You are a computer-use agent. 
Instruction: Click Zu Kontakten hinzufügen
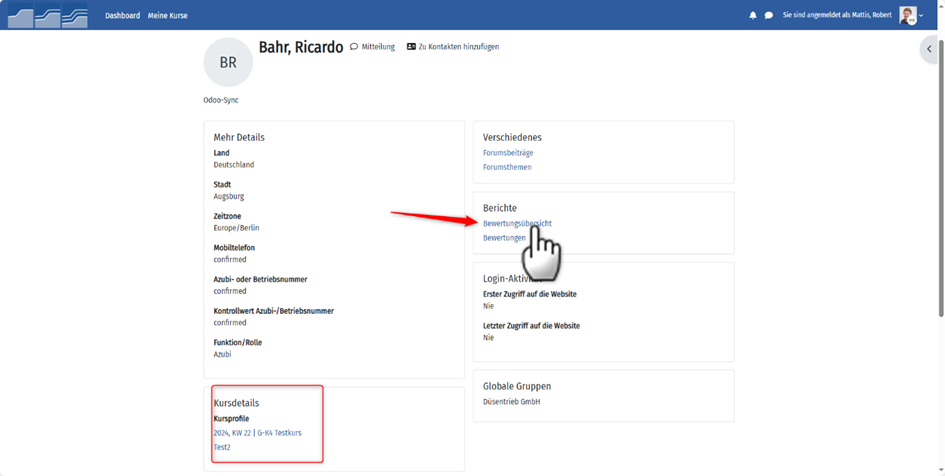[x=452, y=47]
